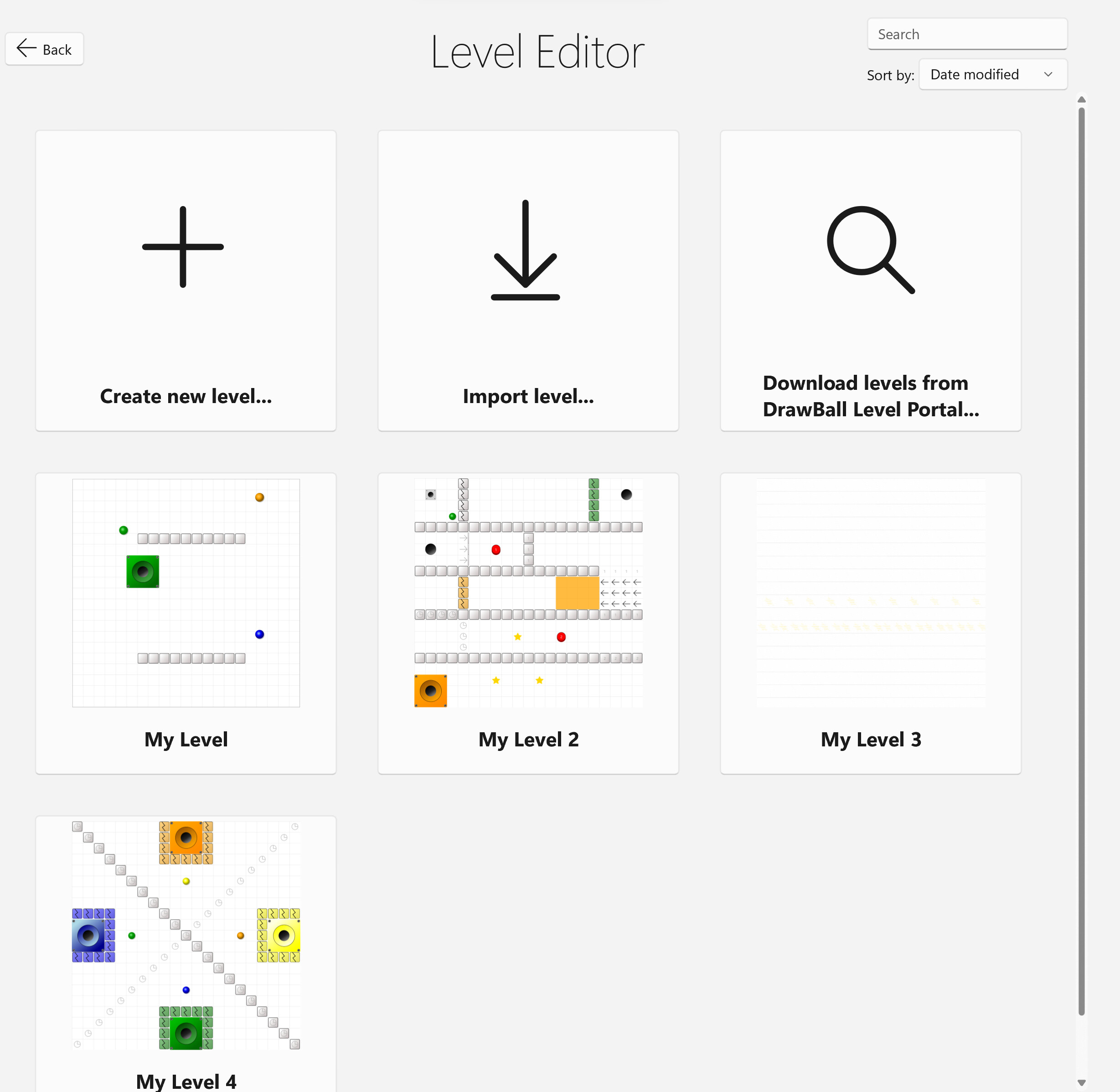This screenshot has height=1092, width=1120.
Task: Click the green portal icon in My Level thumbnail
Action: 142,571
